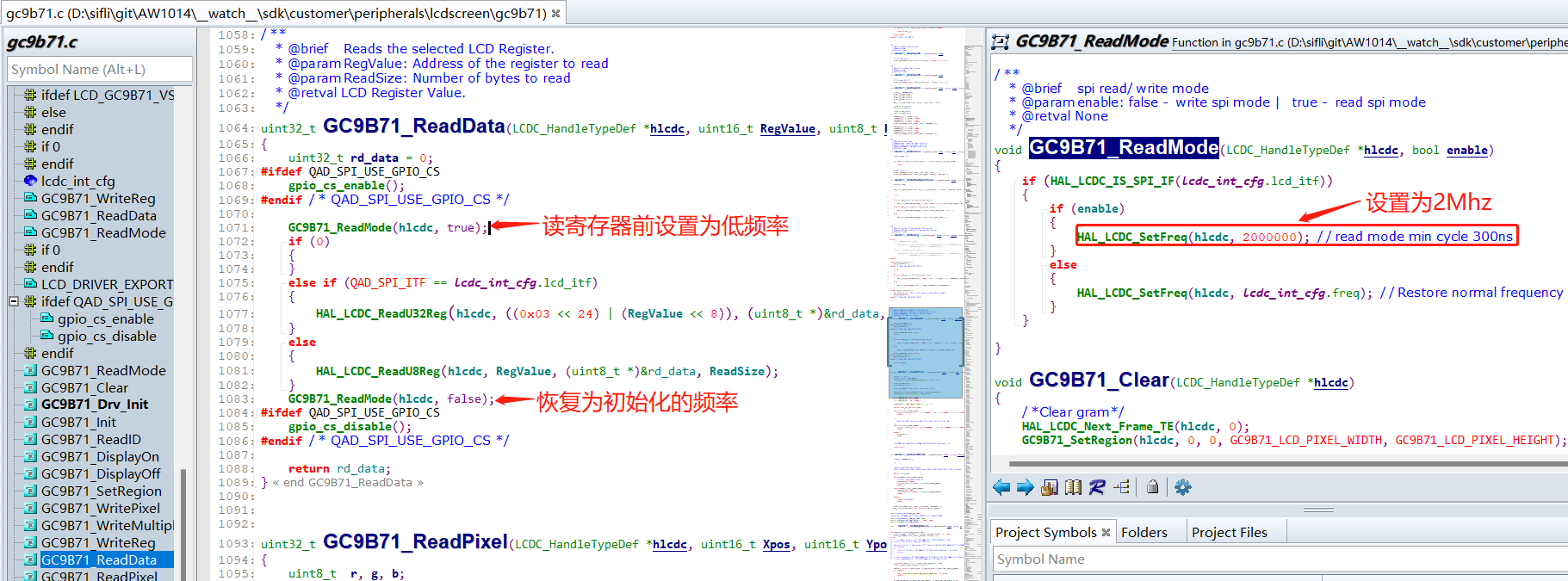Click the blue R references icon
This screenshot has height=581, width=1568.
coord(1097,487)
